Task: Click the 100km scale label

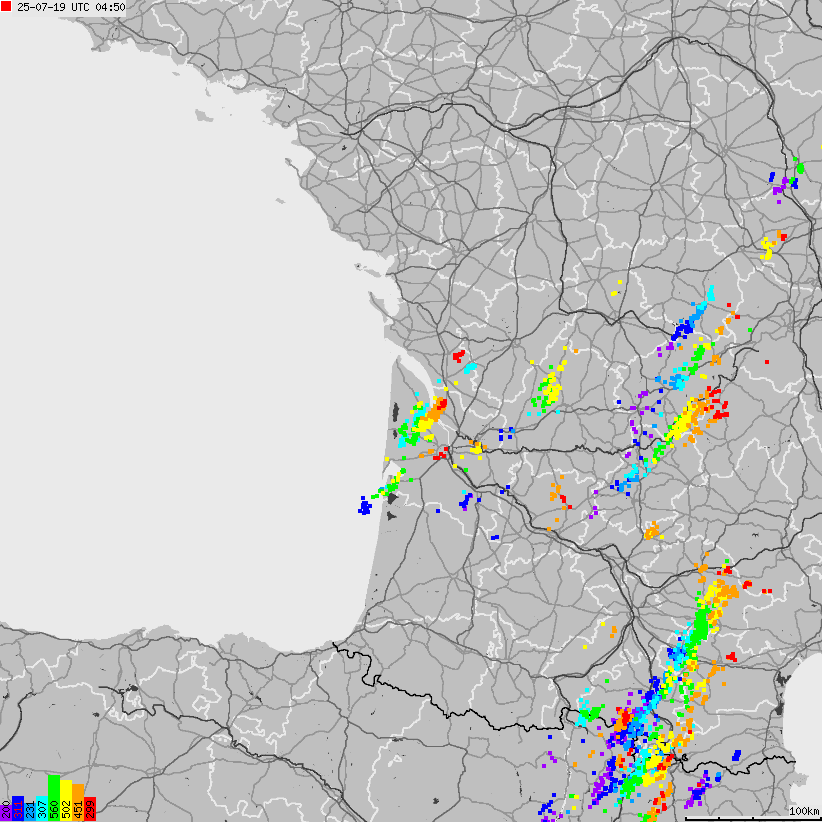Action: (805, 811)
